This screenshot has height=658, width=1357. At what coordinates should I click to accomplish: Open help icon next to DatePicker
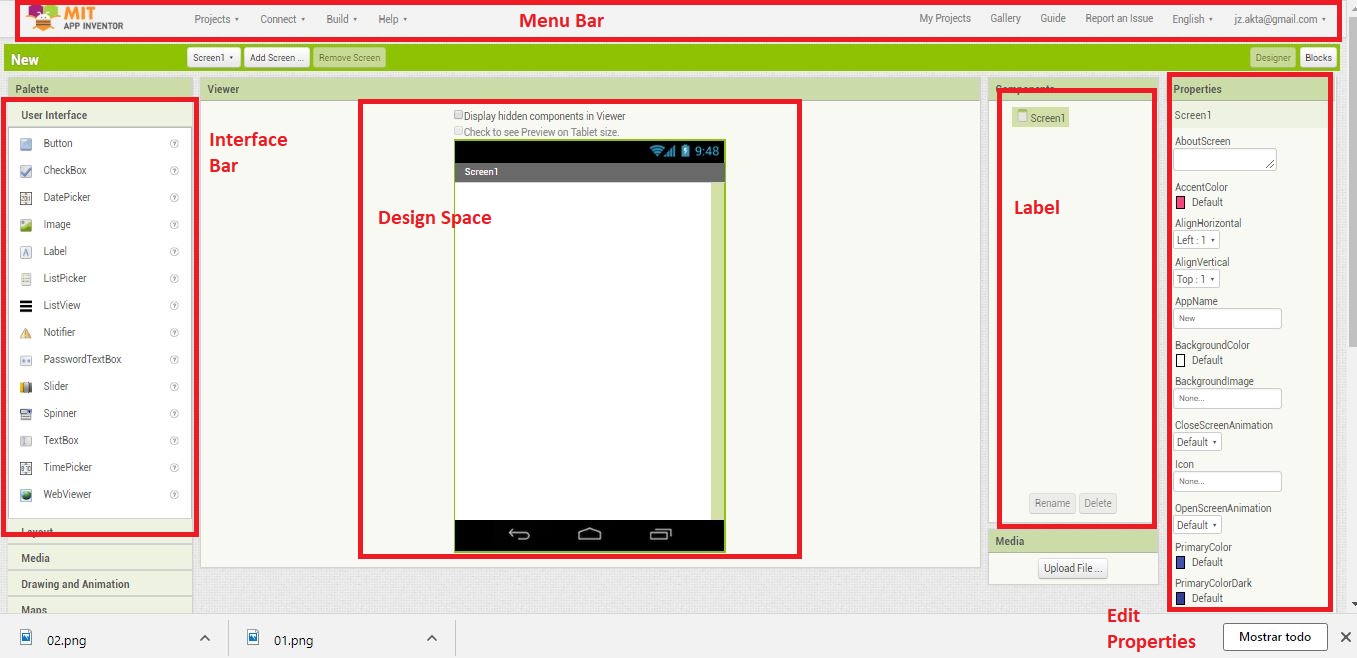click(174, 198)
